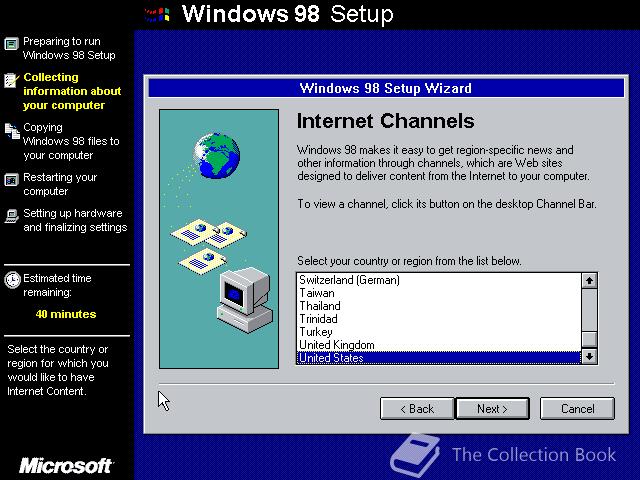Choose United Kingdom in the list

(x=439, y=345)
